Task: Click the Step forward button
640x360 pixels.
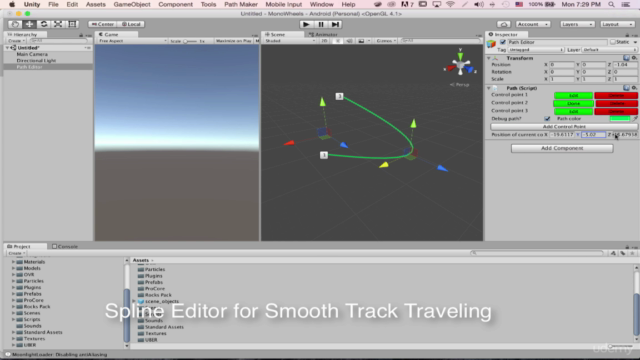Action: tap(335, 24)
